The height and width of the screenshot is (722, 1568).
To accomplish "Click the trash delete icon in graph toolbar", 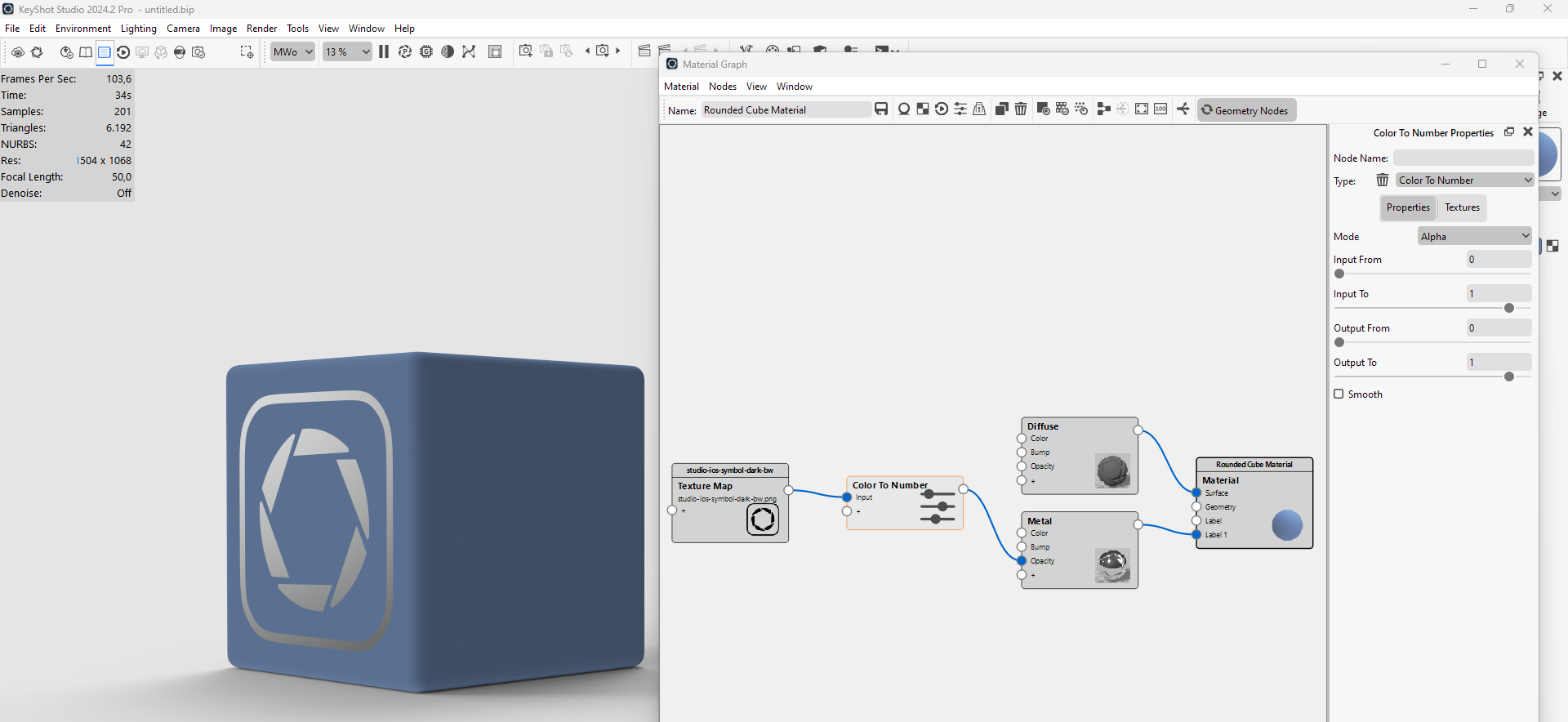I will (1021, 109).
